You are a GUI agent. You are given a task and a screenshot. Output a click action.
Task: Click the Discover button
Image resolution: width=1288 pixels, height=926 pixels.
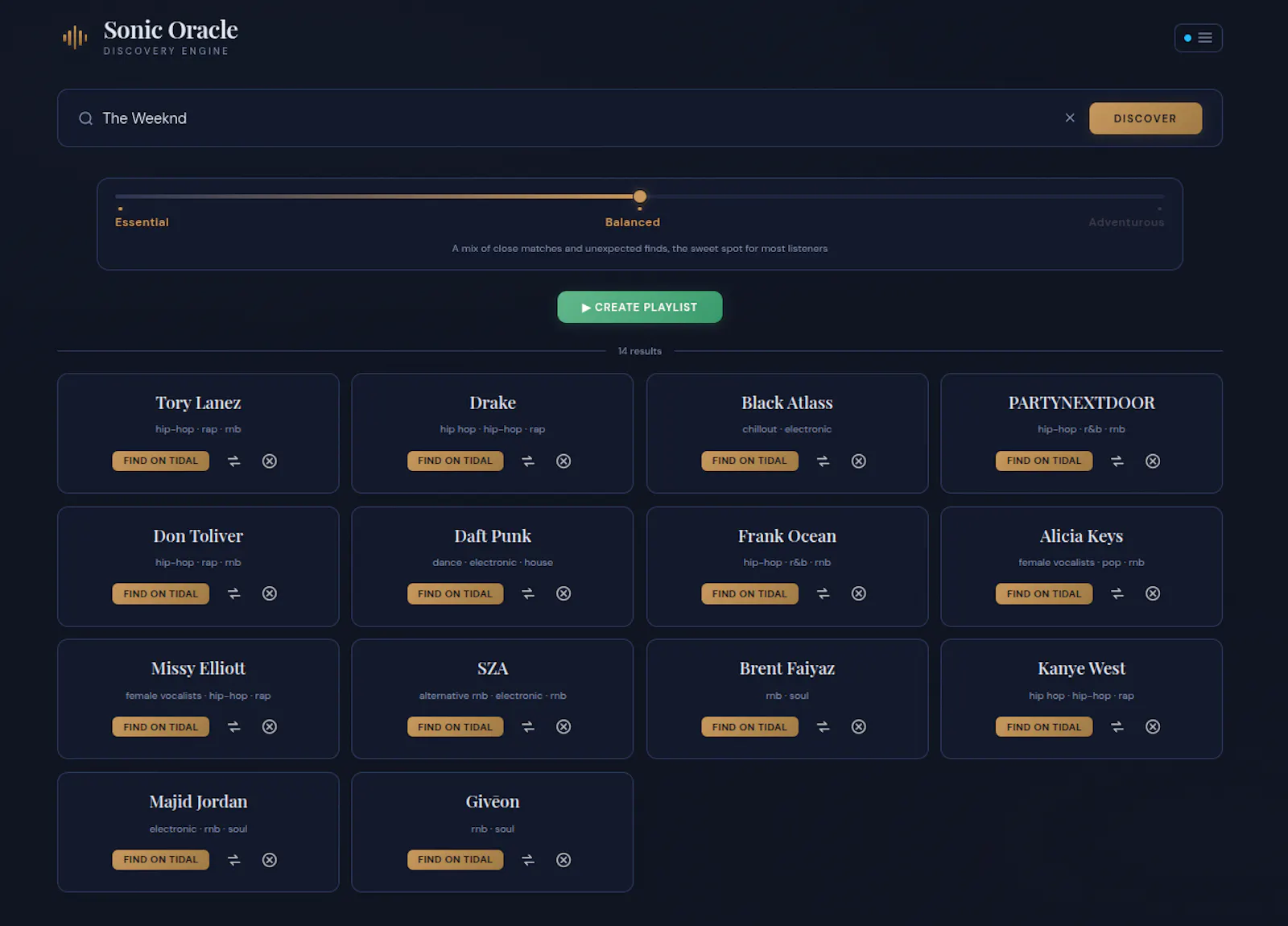point(1145,118)
